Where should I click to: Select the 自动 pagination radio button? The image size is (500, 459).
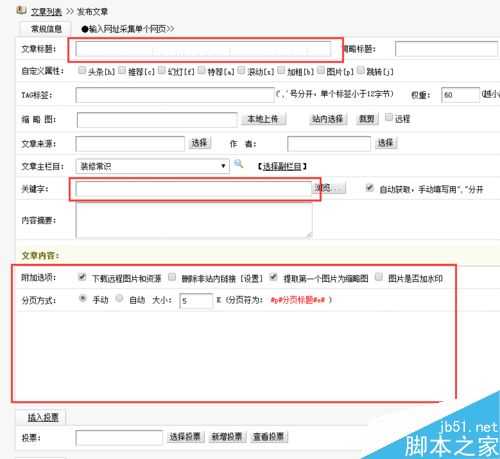(x=119, y=298)
